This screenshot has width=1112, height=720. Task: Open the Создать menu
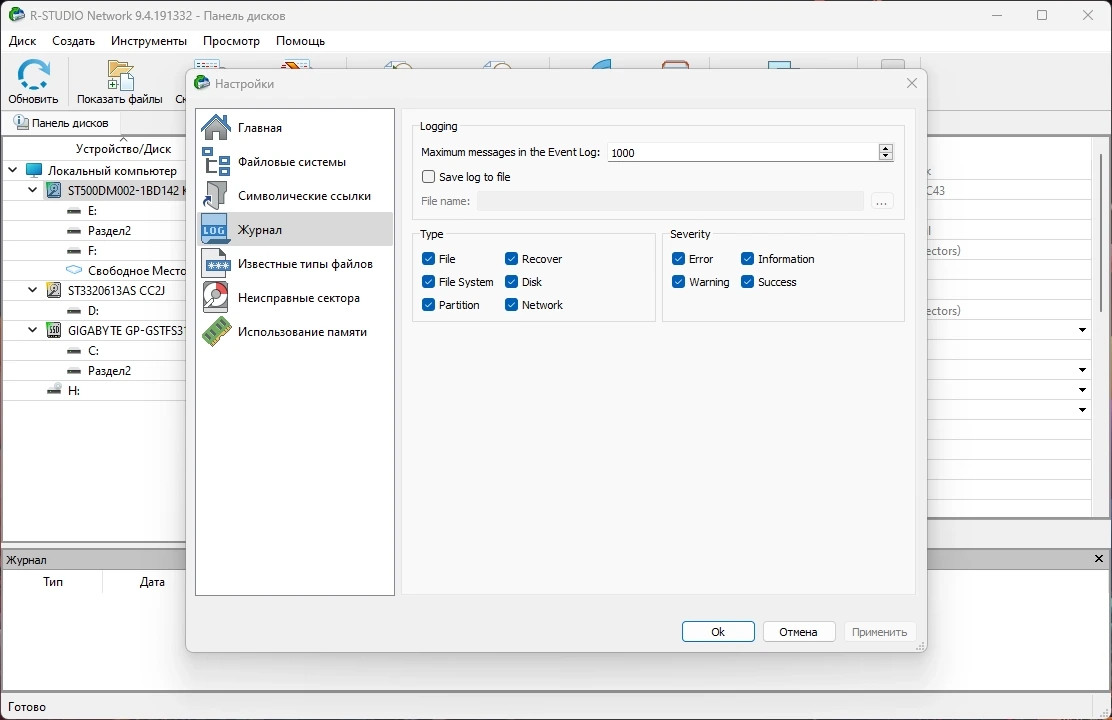74,41
